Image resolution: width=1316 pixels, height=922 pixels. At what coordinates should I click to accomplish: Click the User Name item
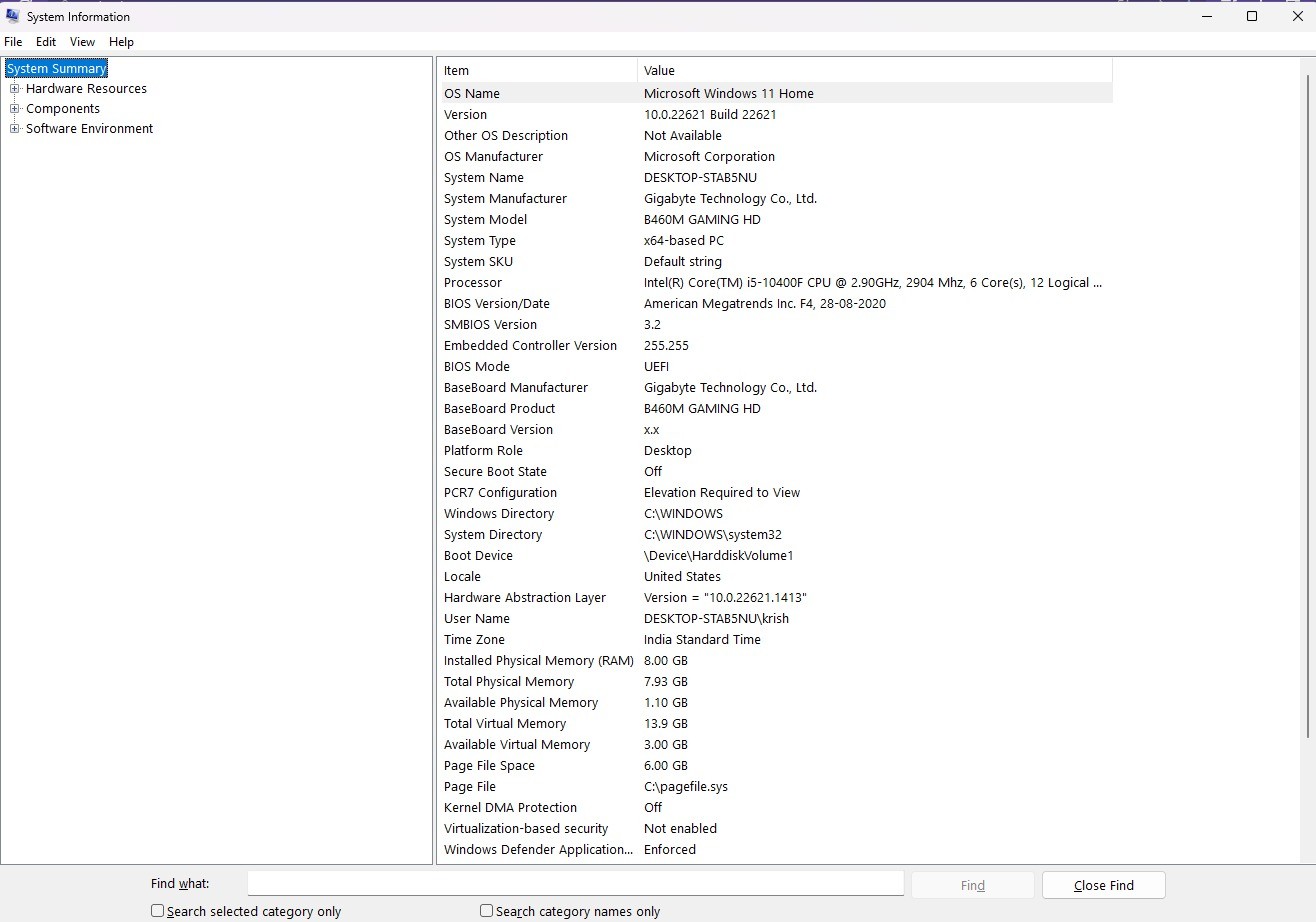point(477,619)
